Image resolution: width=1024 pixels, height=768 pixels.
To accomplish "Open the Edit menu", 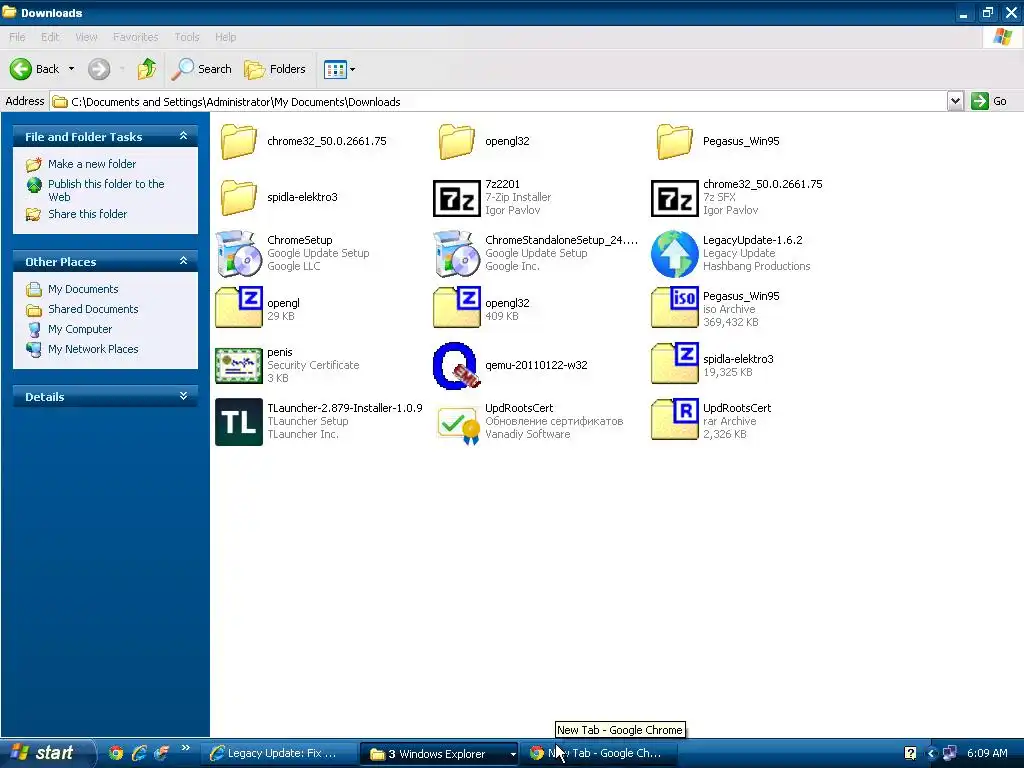I will point(50,37).
